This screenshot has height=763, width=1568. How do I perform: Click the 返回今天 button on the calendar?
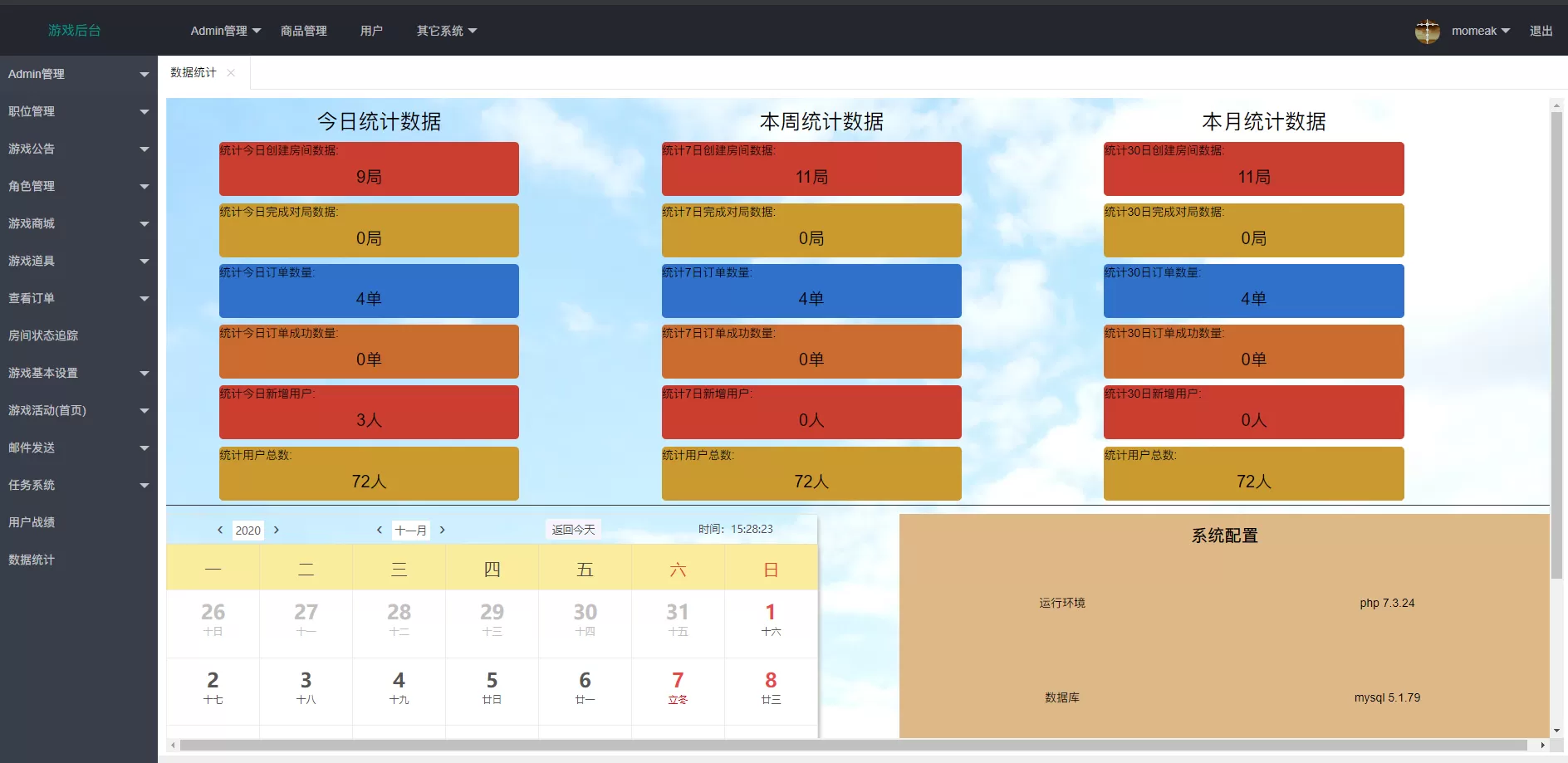[x=572, y=529]
